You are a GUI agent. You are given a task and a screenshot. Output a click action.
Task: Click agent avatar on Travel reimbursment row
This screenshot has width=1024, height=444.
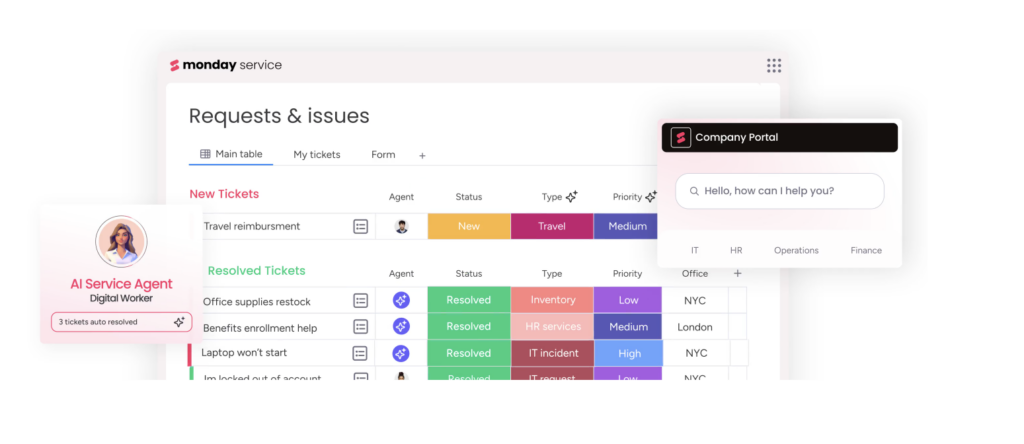click(402, 227)
